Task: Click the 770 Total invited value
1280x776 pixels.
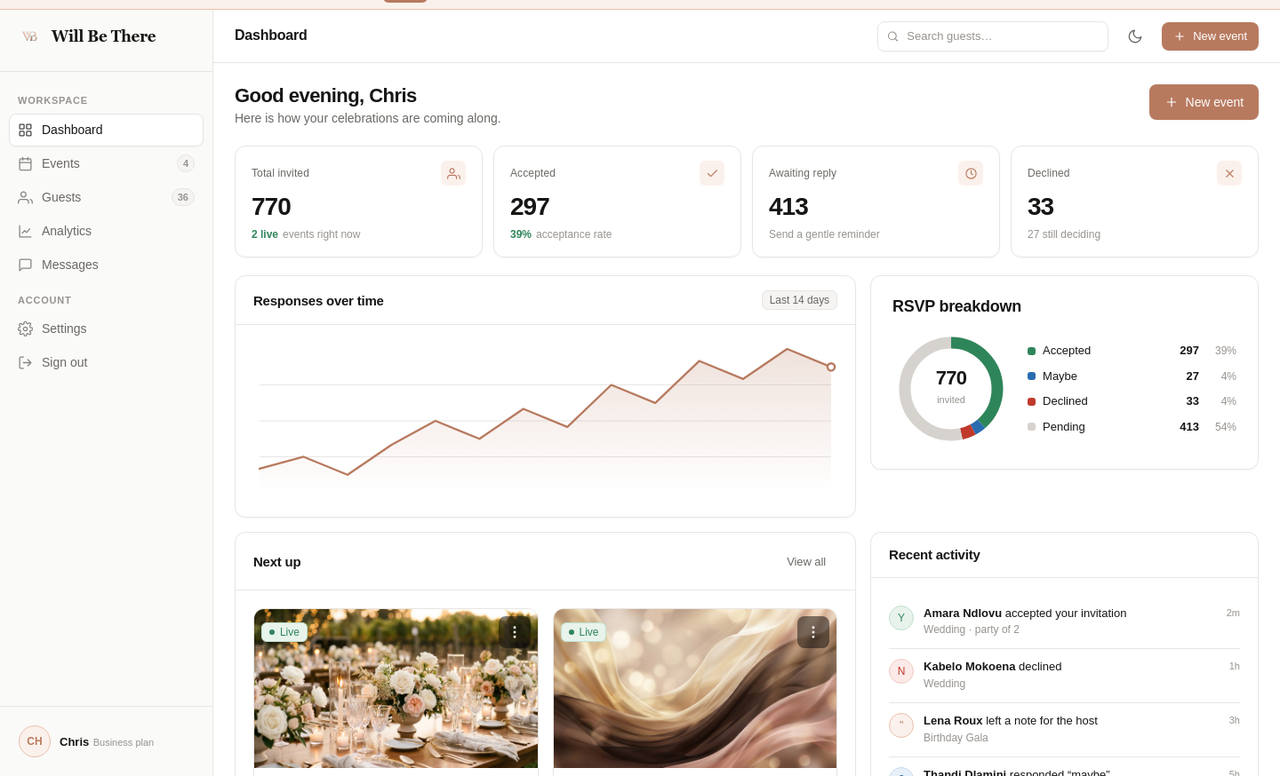Action: [271, 206]
